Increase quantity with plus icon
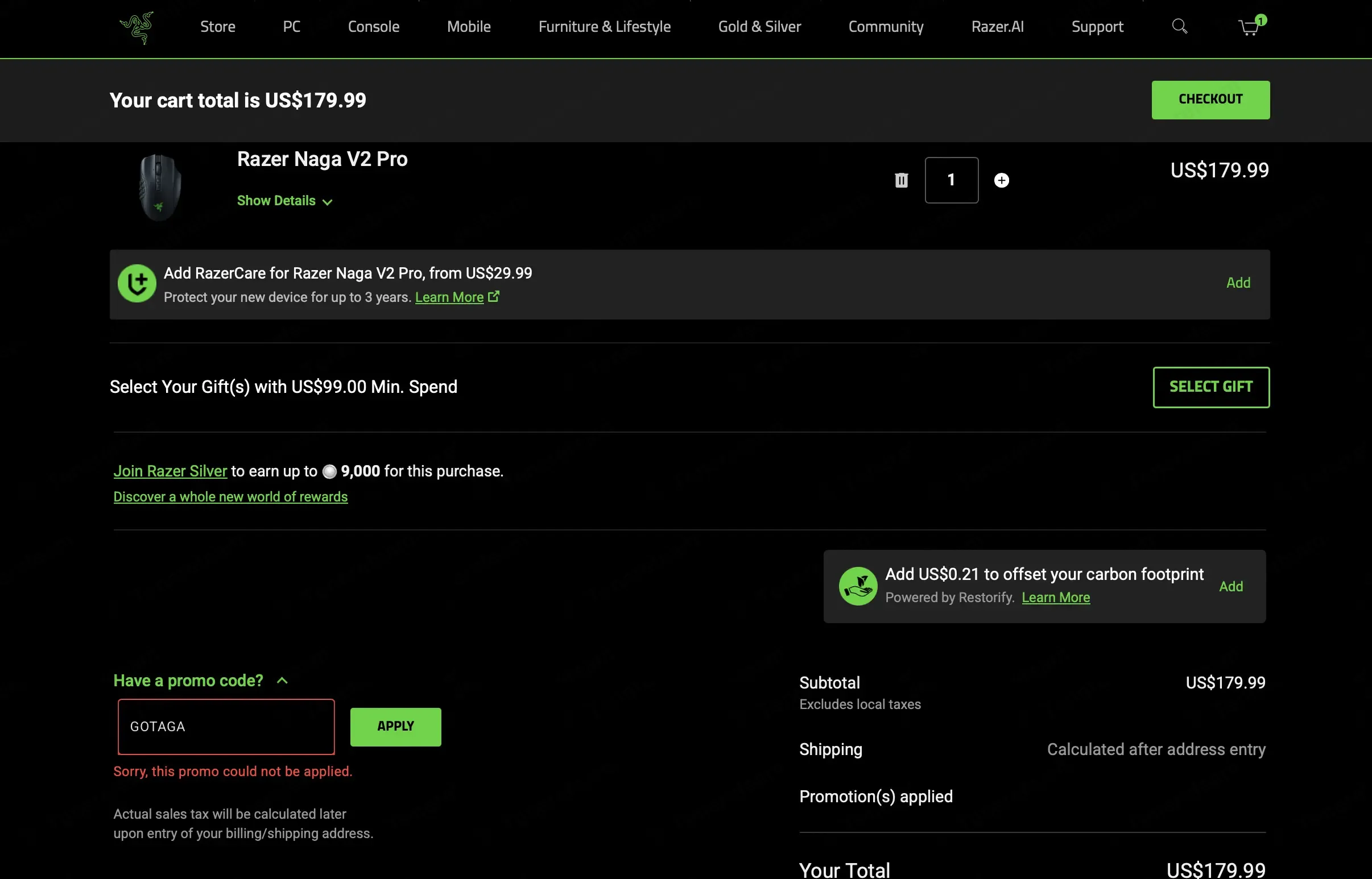 coord(1002,180)
